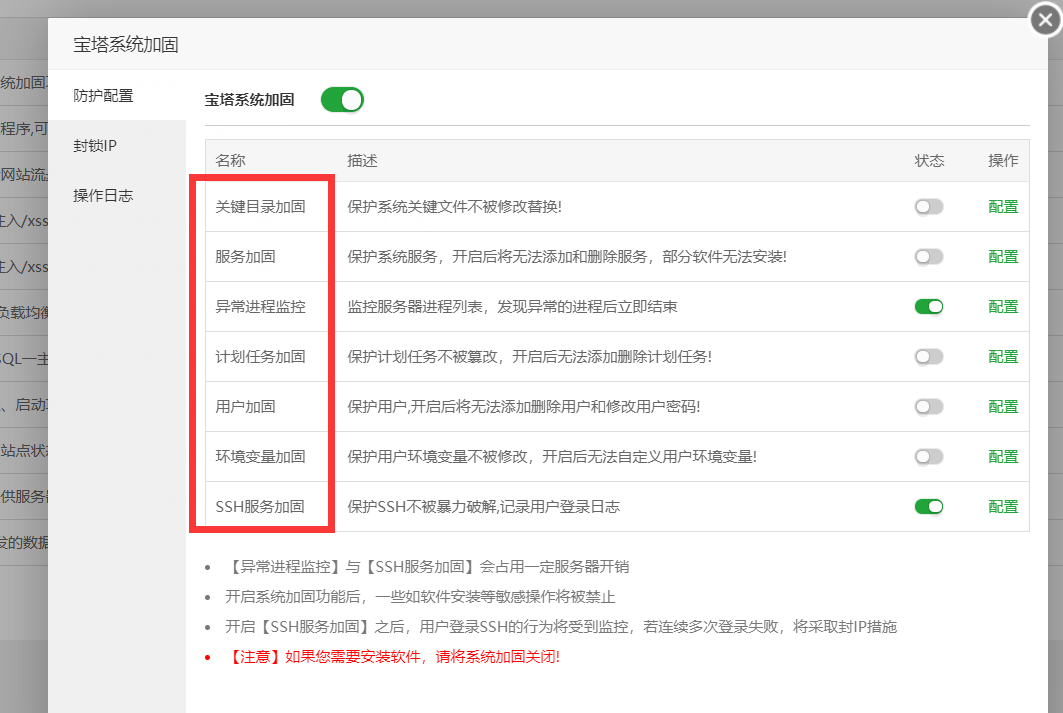The height and width of the screenshot is (713, 1063).
Task: Open 配置 for 计划任务加固
Action: 1003,356
